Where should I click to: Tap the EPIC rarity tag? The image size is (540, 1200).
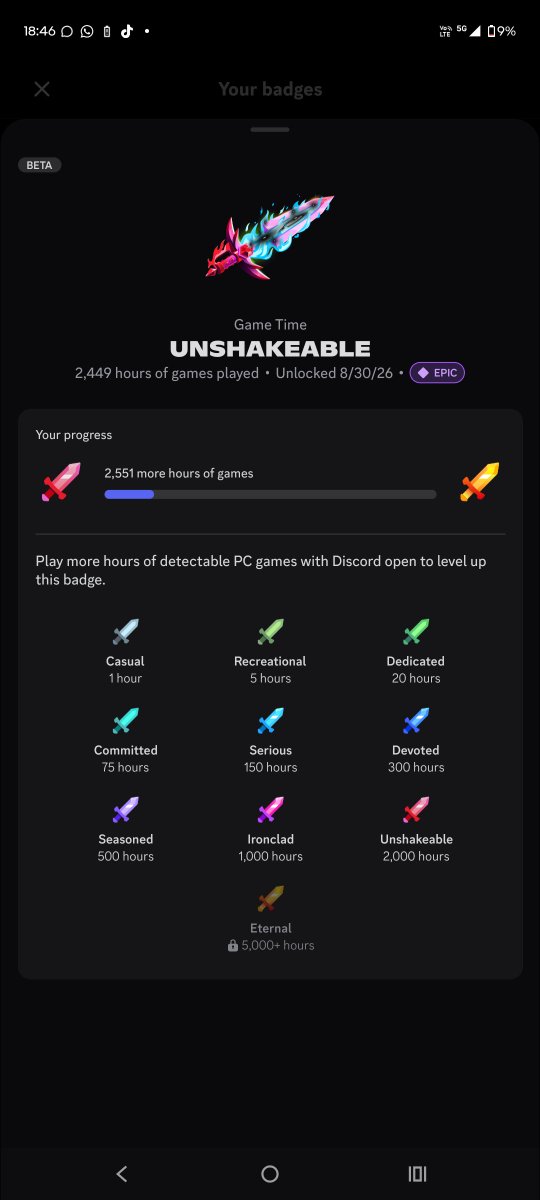tap(437, 373)
